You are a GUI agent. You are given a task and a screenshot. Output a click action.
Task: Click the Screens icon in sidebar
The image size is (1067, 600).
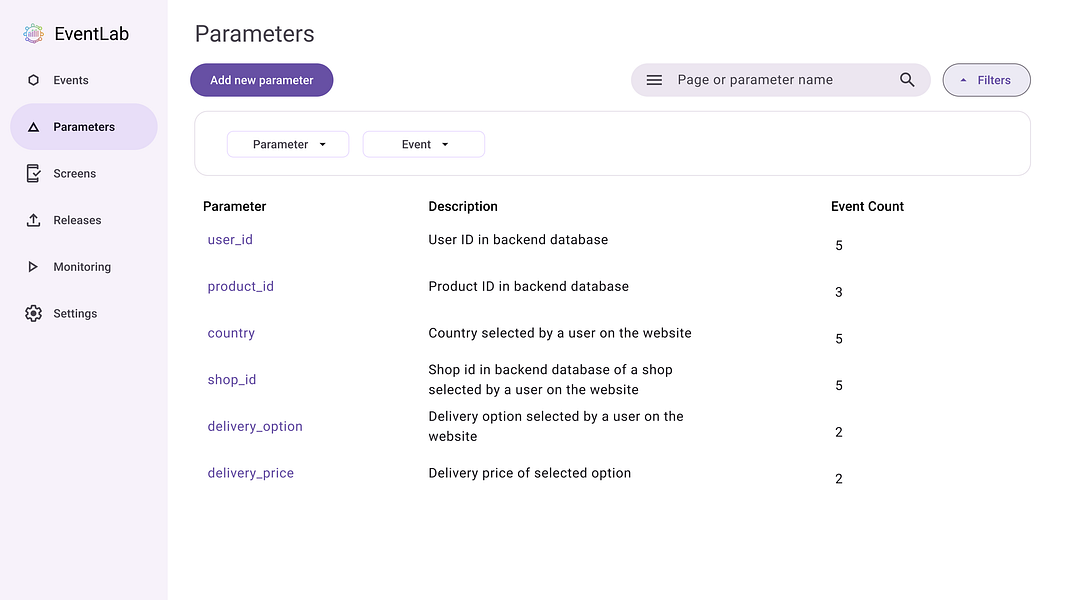tap(33, 174)
